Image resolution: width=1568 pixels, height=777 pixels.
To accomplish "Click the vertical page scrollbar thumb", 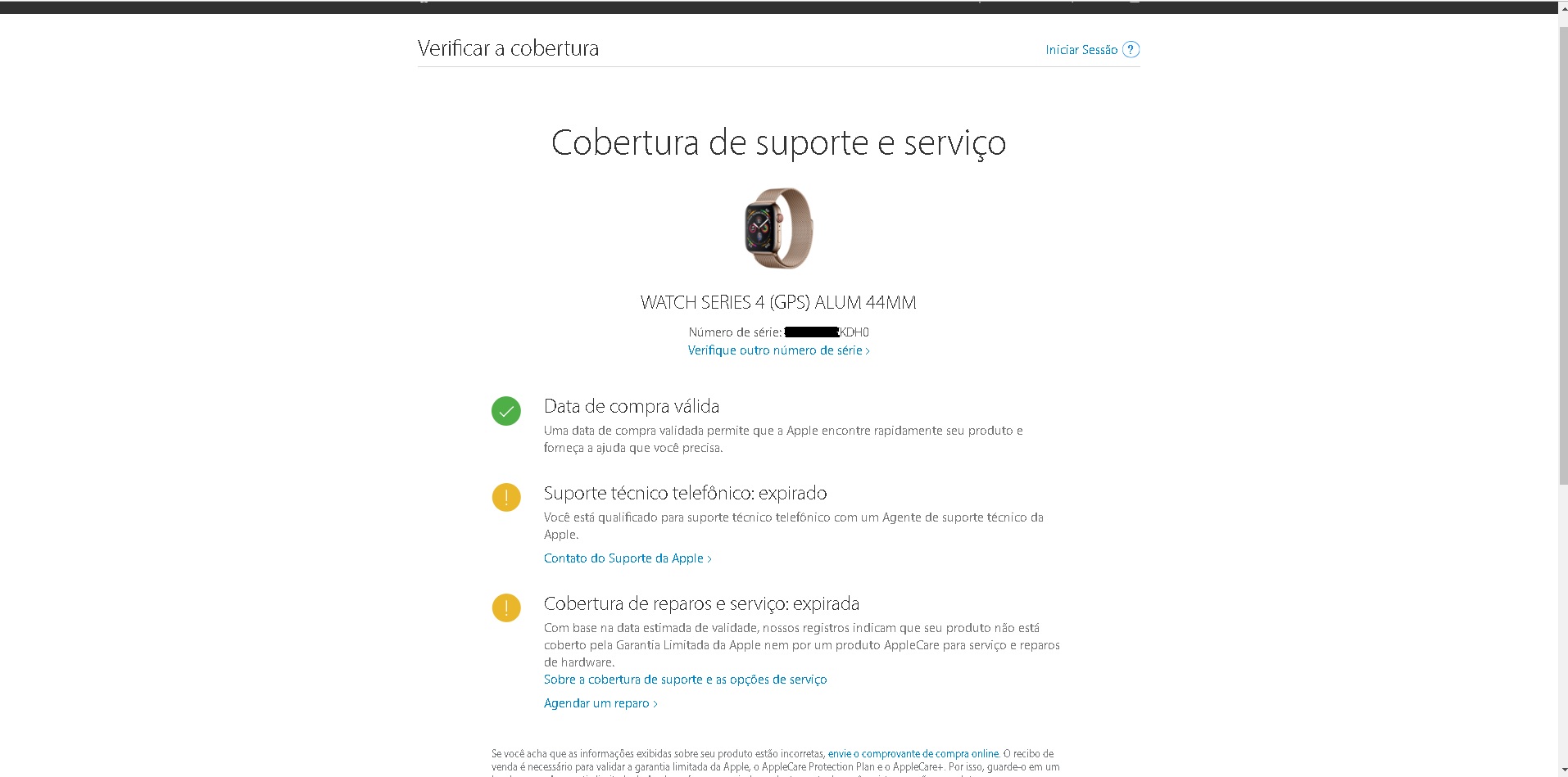I will (x=1563, y=254).
